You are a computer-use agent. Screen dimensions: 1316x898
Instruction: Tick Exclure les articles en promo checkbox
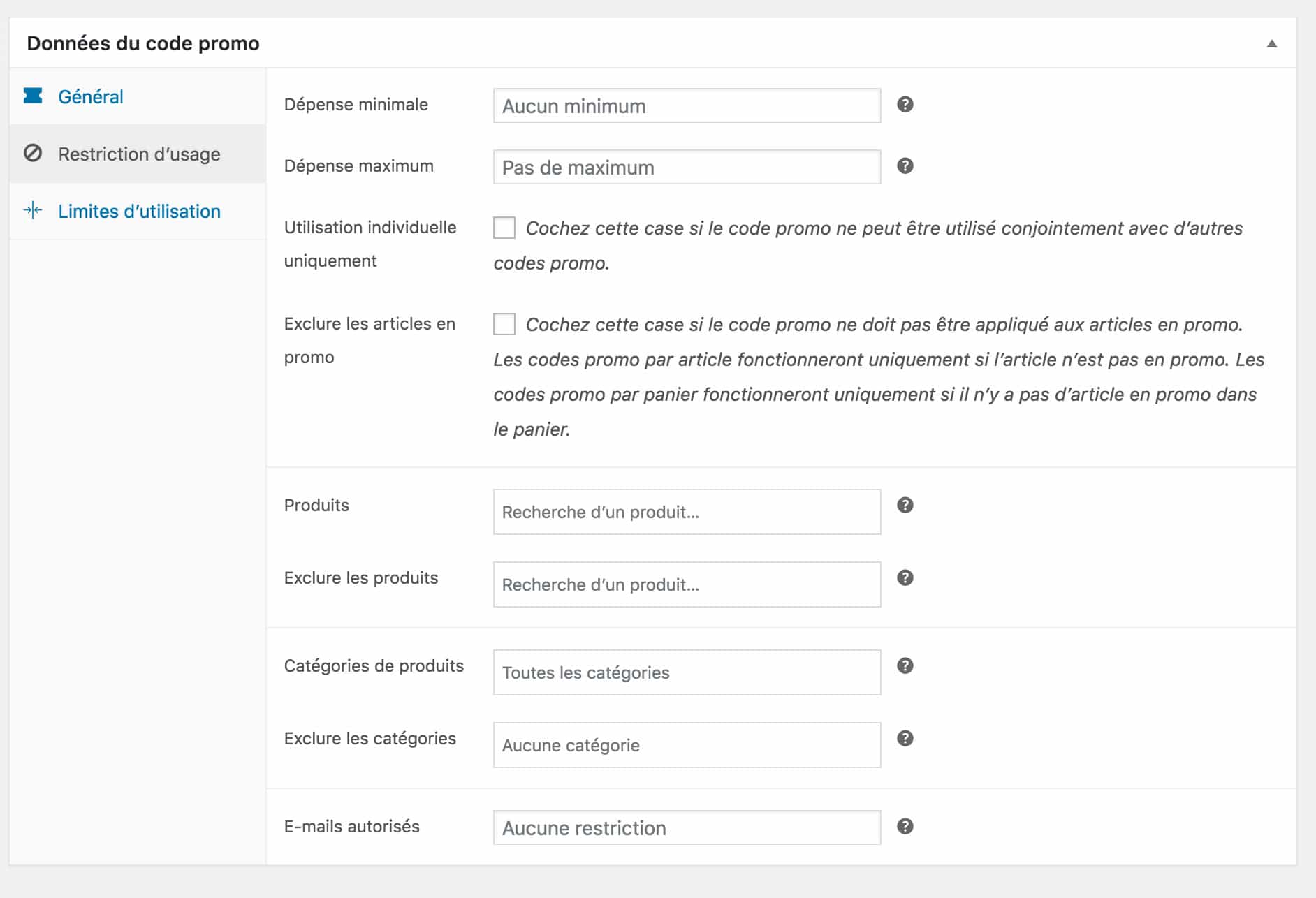tap(504, 324)
